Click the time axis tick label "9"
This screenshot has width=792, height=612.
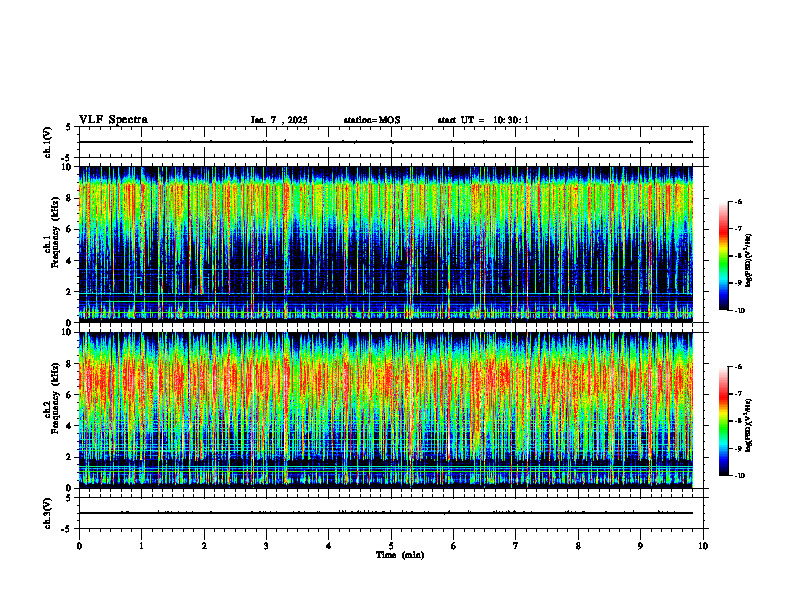point(640,546)
